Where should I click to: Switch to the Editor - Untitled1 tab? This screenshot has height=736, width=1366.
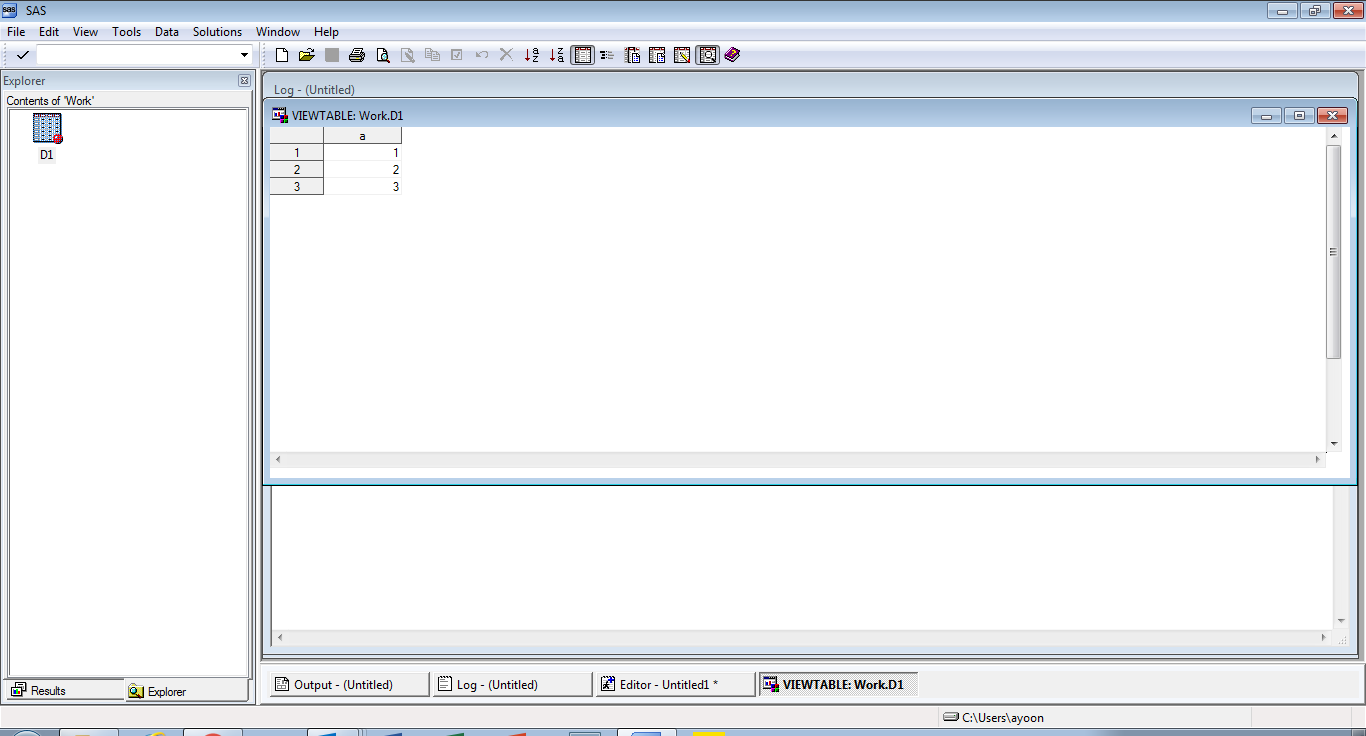675,684
